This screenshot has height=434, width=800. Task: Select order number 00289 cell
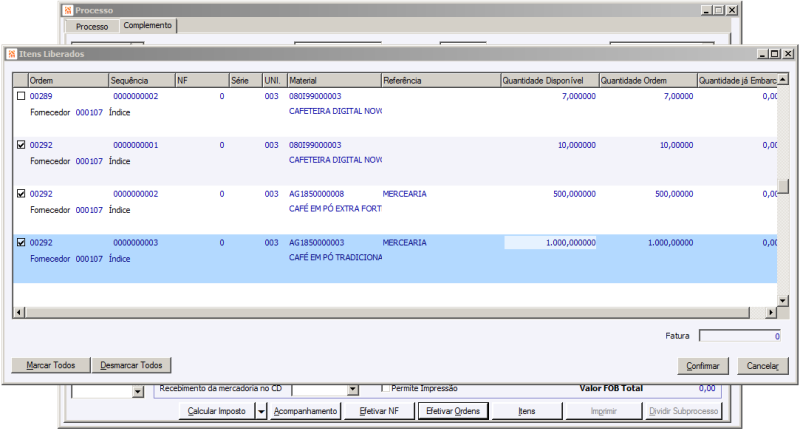pyautogui.click(x=41, y=96)
